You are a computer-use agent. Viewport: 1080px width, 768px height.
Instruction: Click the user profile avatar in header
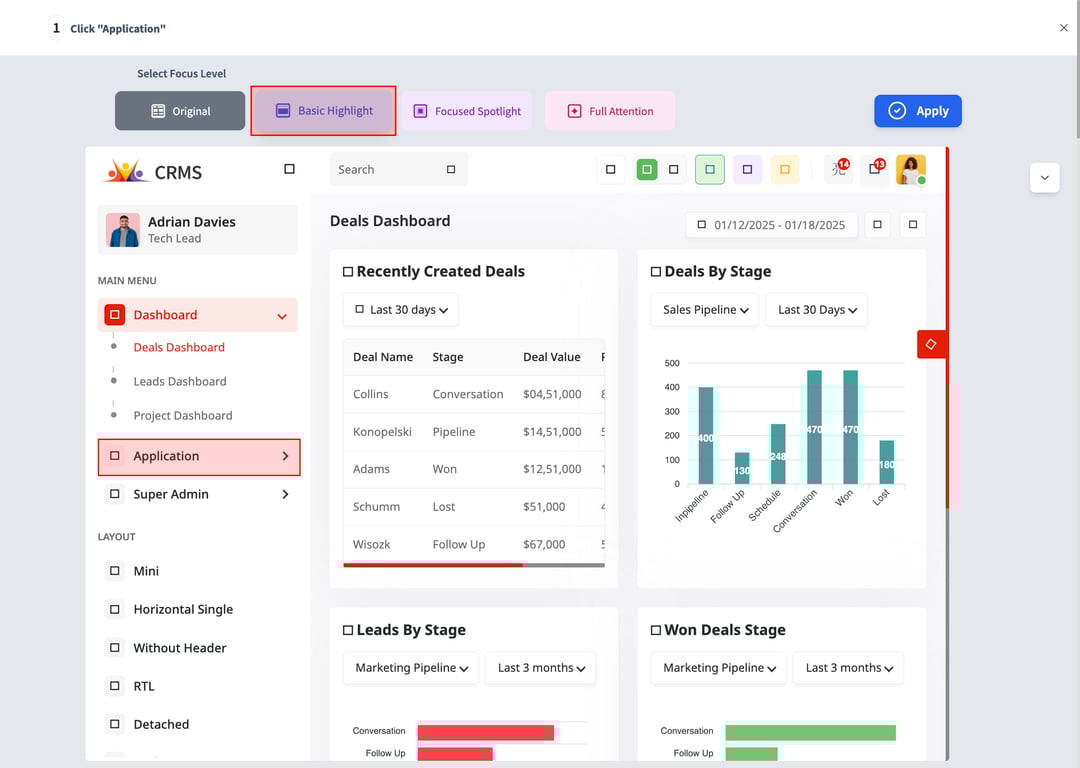tap(910, 170)
